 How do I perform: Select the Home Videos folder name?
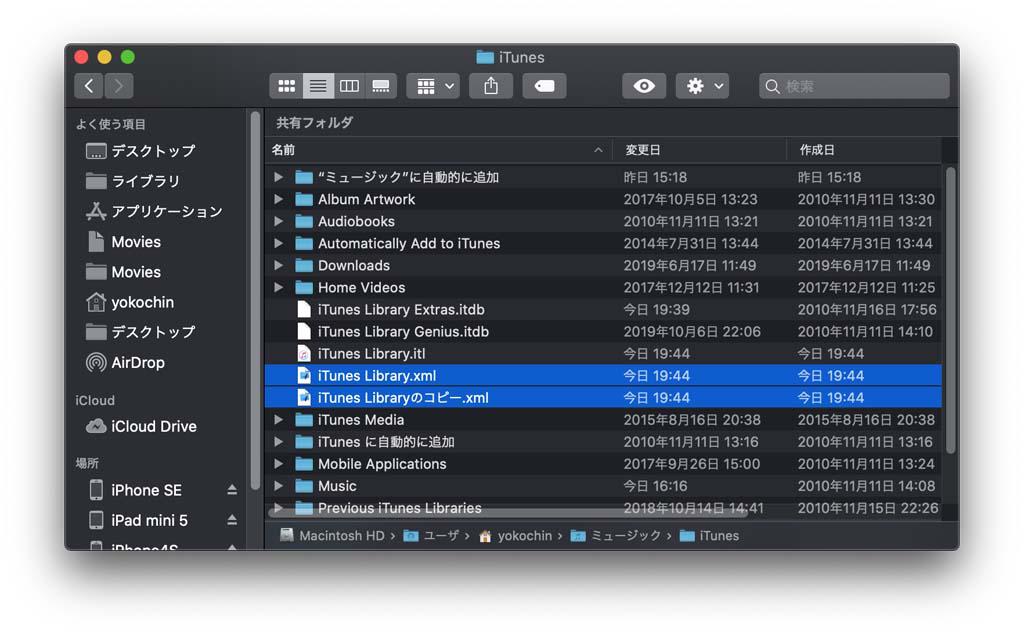pos(362,287)
